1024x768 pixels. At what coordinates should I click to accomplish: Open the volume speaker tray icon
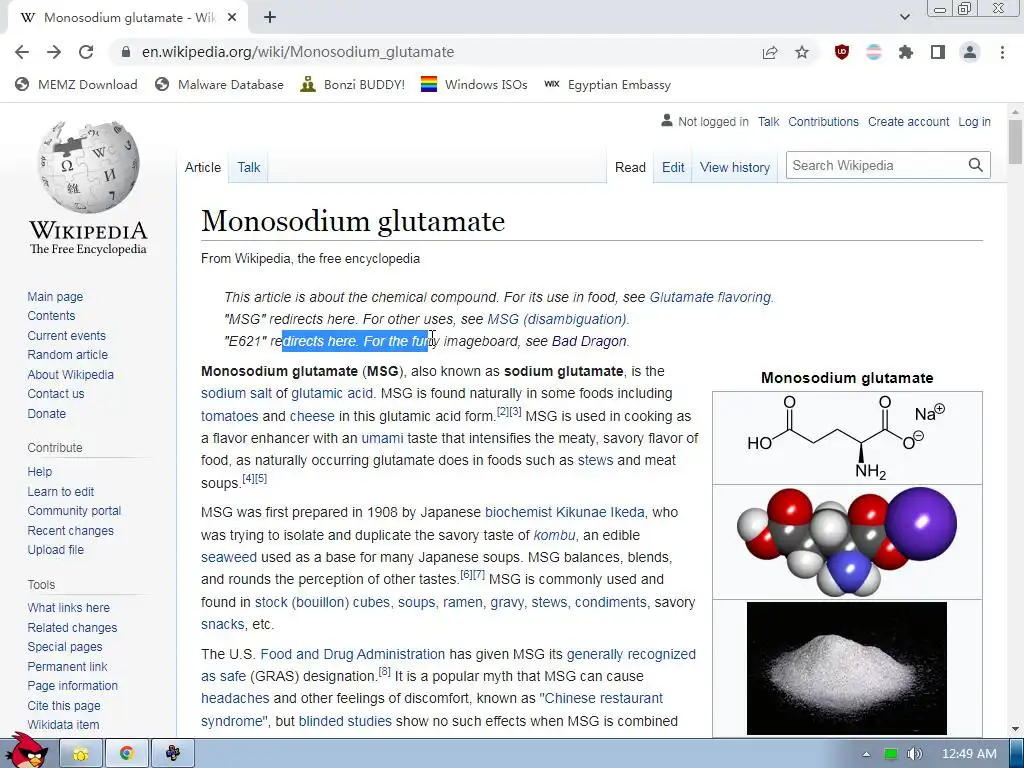point(914,754)
